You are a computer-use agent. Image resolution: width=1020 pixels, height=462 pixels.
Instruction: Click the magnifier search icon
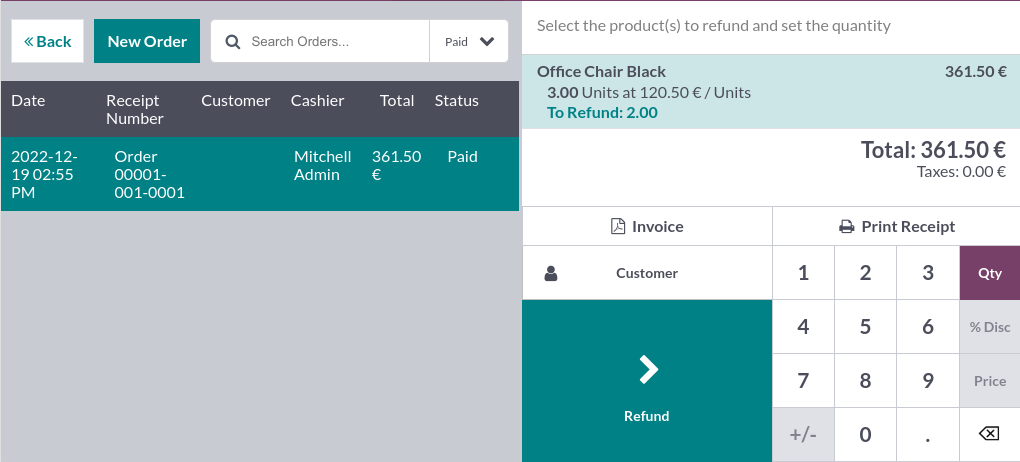coord(233,42)
